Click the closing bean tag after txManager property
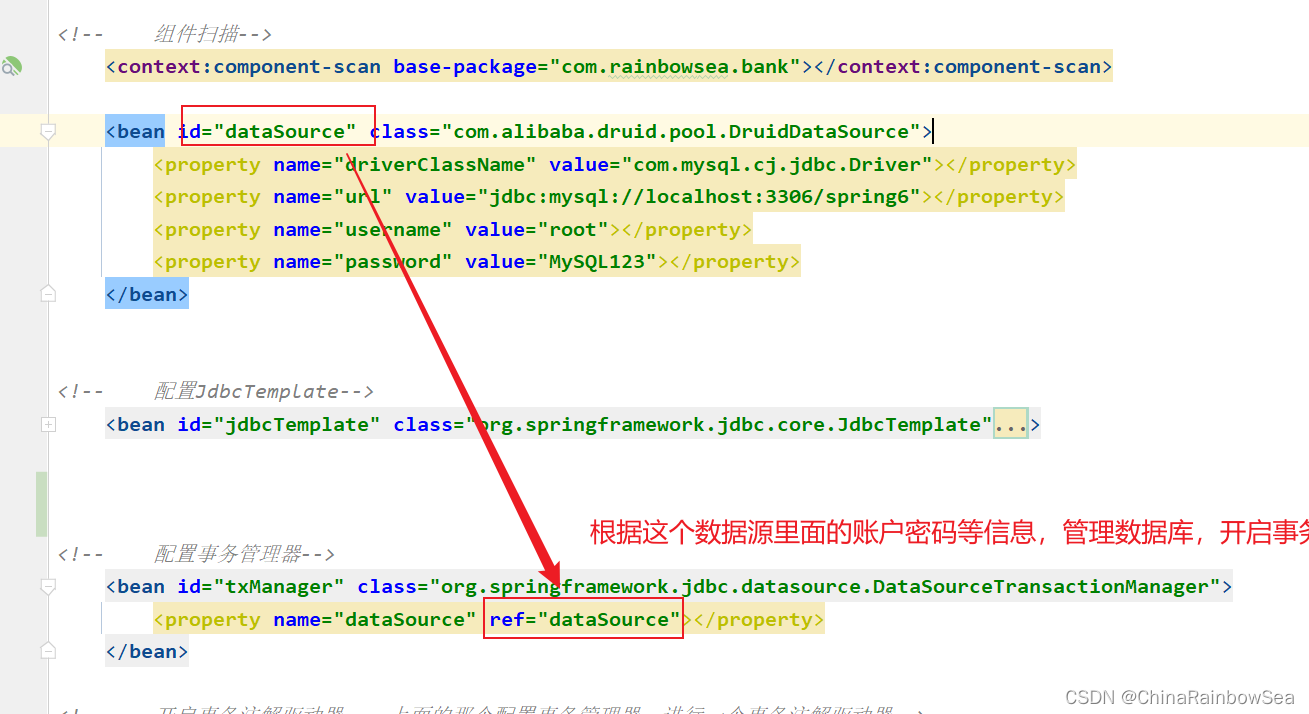The width and height of the screenshot is (1309, 714). tap(147, 652)
